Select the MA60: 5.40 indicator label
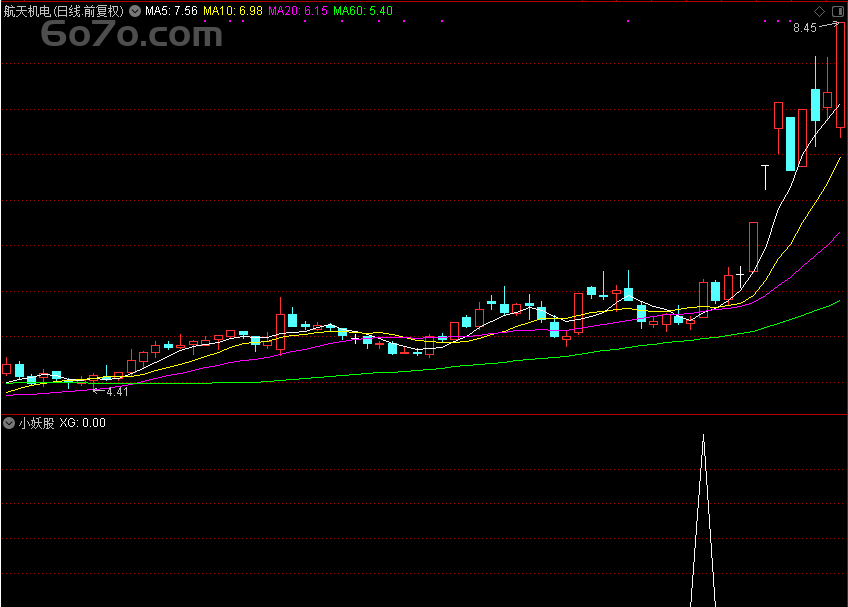848x607 pixels. pyautogui.click(x=363, y=11)
